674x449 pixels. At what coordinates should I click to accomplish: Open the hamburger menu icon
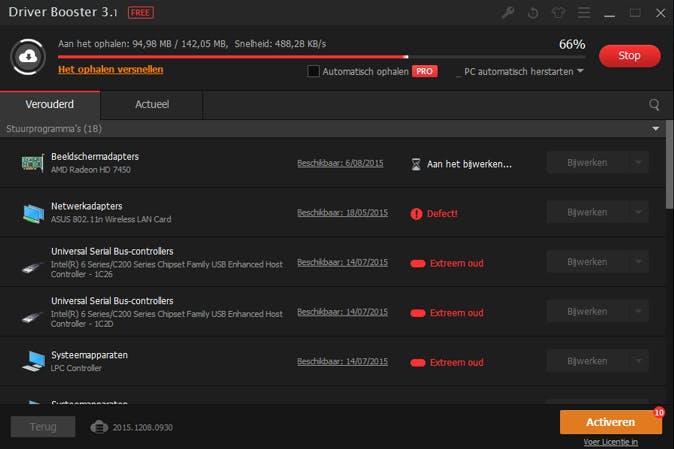(584, 12)
